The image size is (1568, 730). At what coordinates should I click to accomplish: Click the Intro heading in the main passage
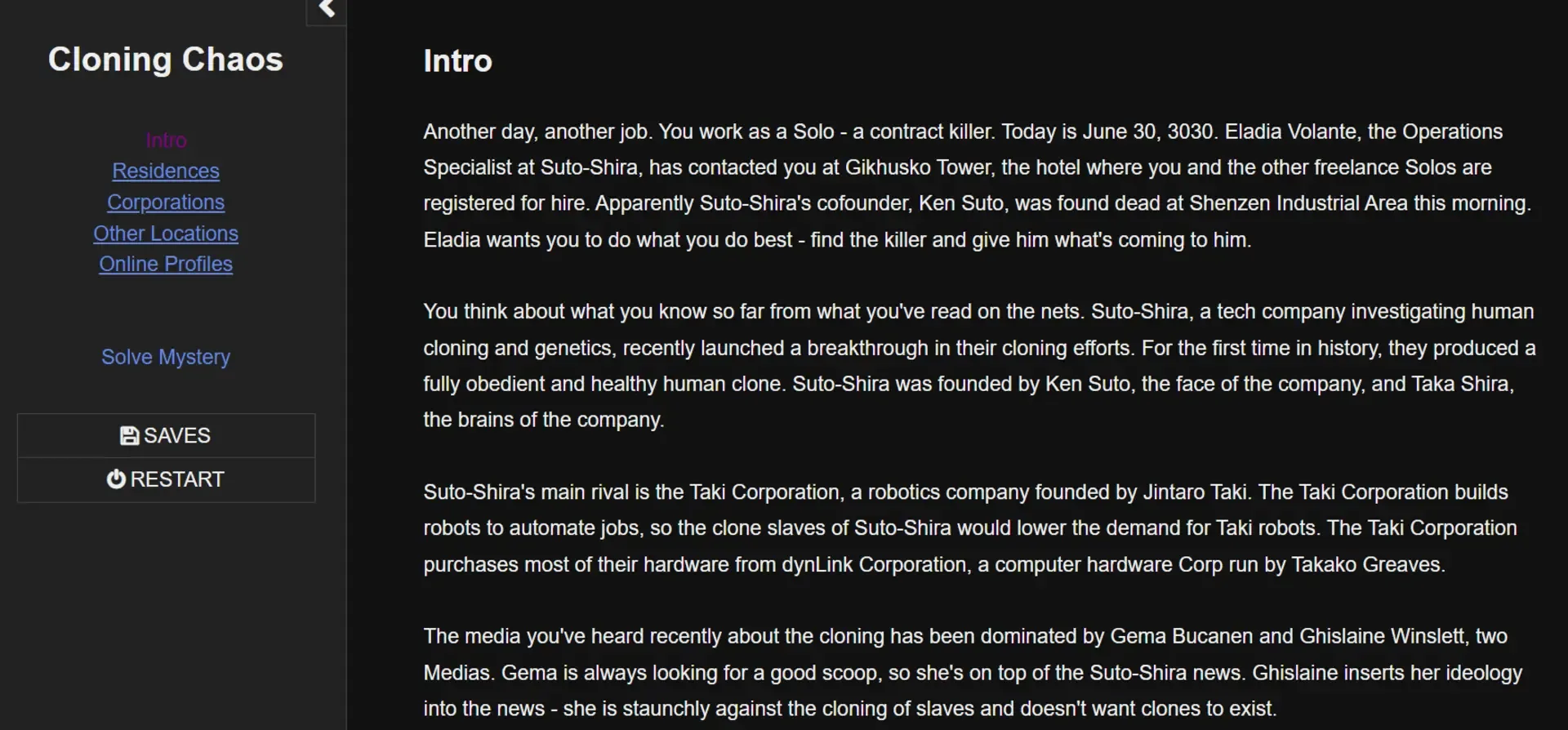click(457, 61)
